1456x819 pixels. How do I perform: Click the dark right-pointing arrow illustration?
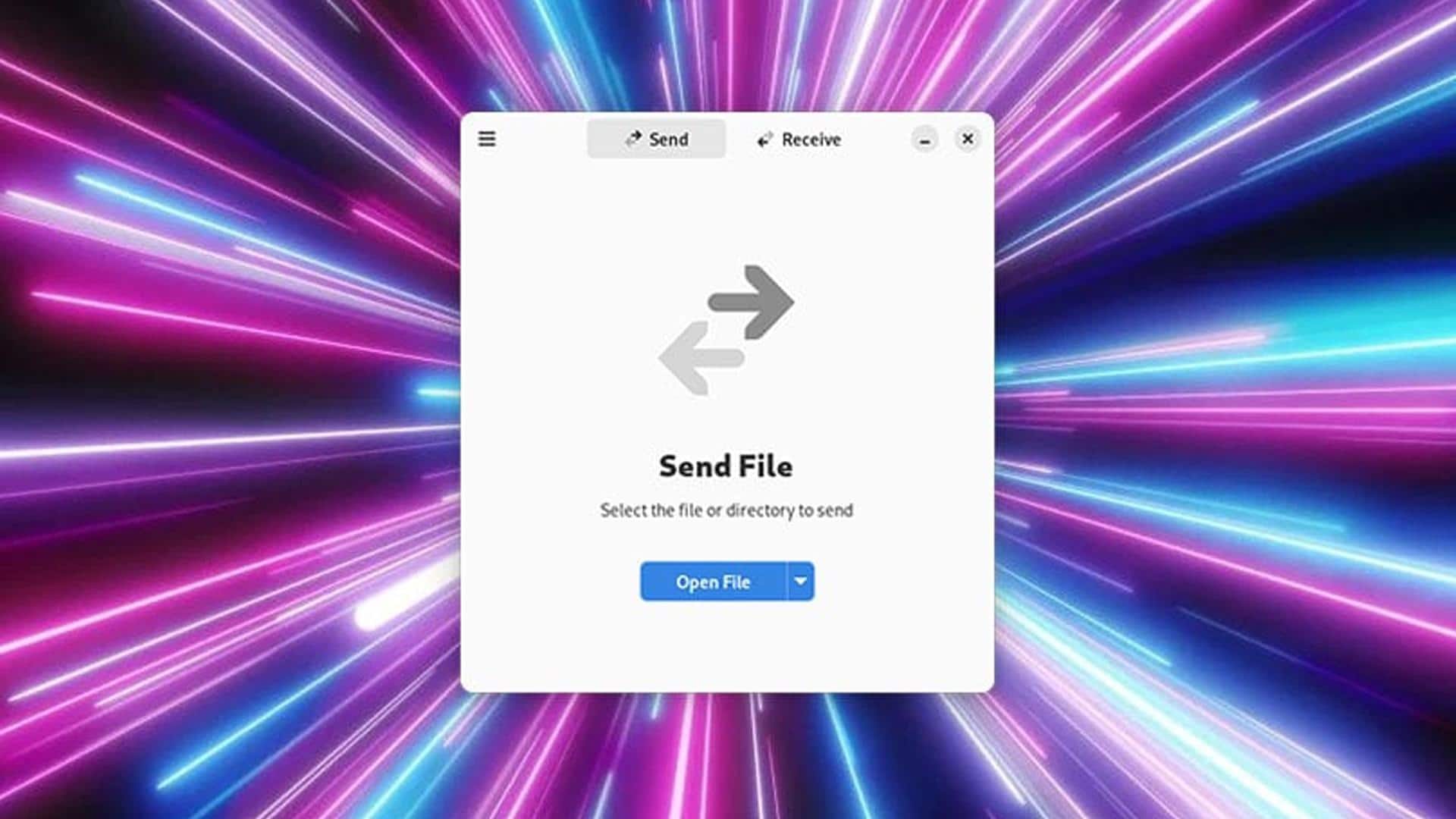[x=751, y=302]
